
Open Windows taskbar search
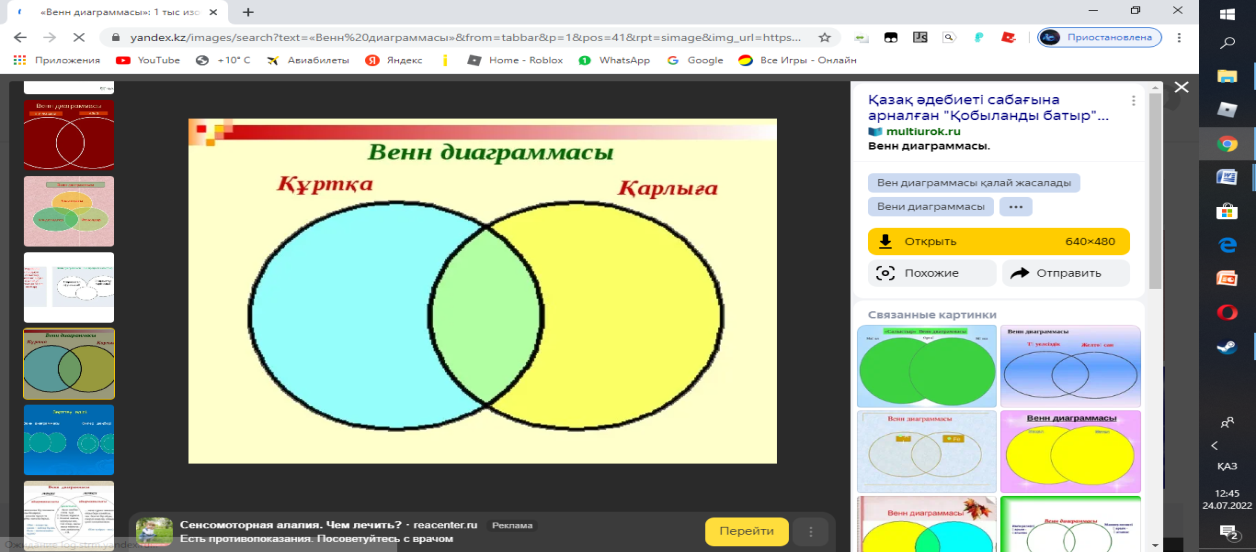point(1227,44)
